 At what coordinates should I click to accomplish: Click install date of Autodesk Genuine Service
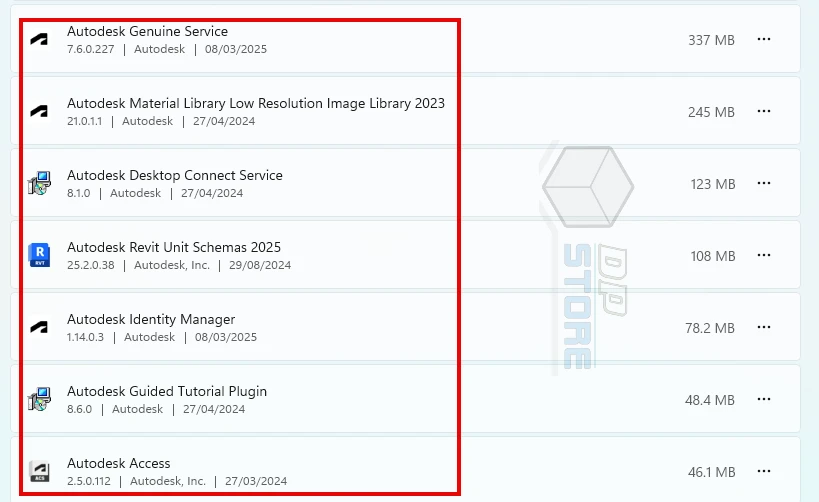pyautogui.click(x=236, y=49)
